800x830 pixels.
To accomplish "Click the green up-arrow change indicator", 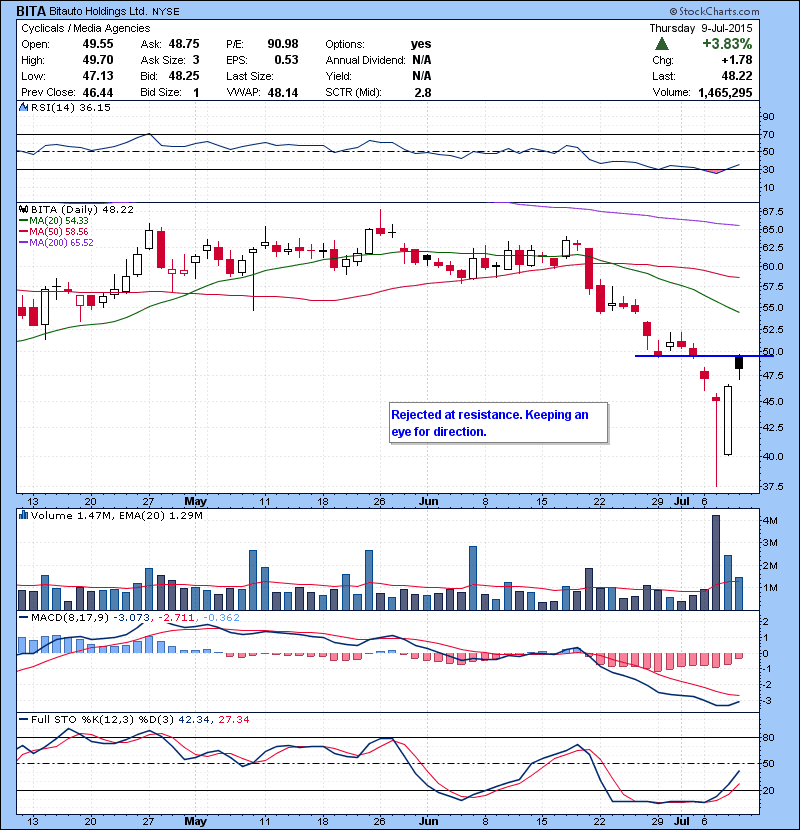I will [x=660, y=43].
